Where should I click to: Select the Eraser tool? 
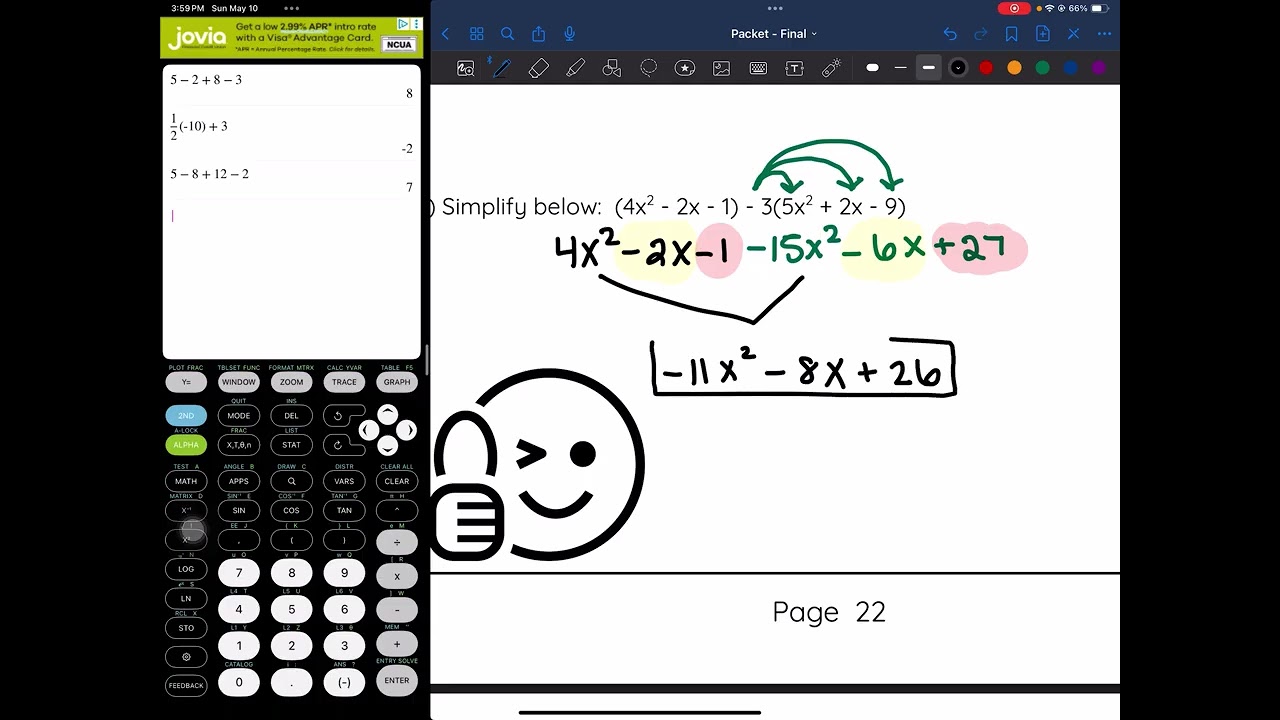pos(538,68)
